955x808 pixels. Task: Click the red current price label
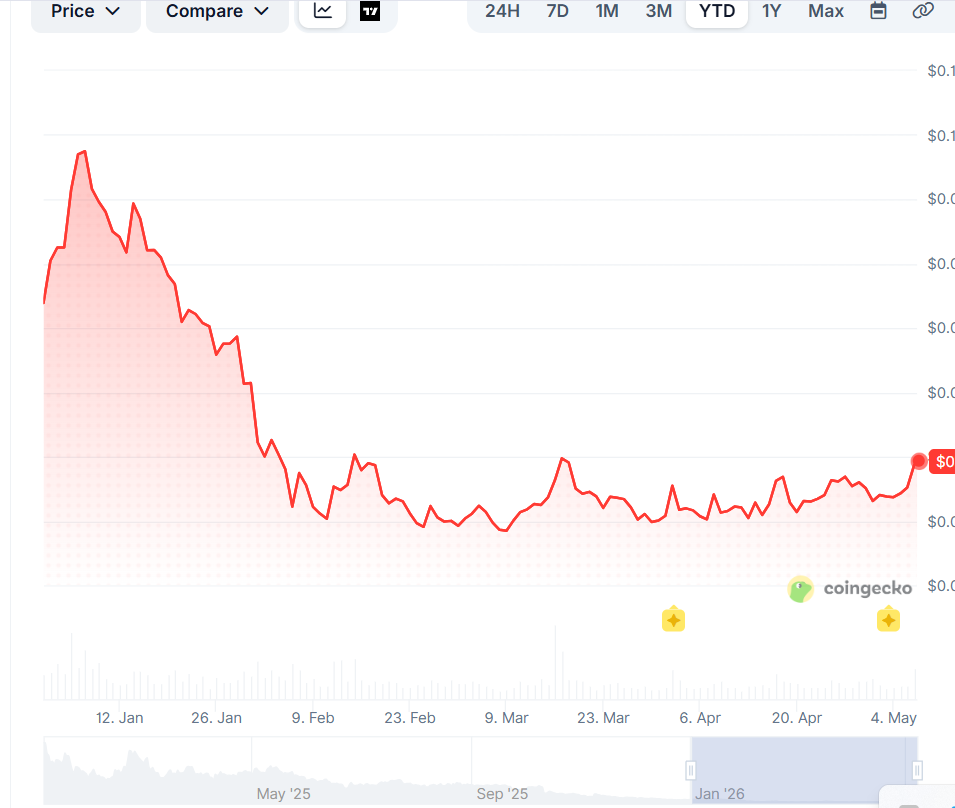click(942, 462)
